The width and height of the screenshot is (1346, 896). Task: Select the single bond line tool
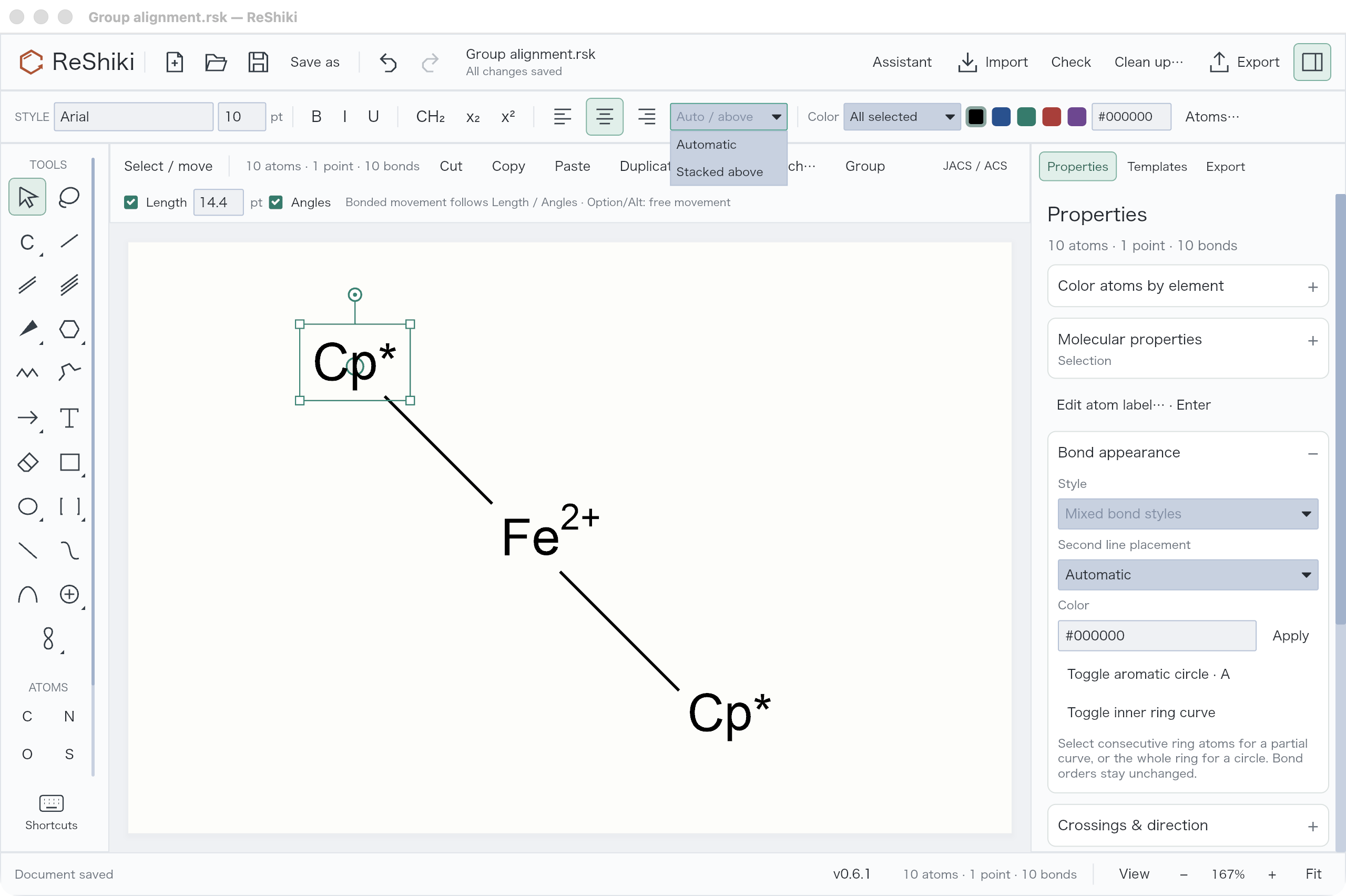[x=69, y=241]
